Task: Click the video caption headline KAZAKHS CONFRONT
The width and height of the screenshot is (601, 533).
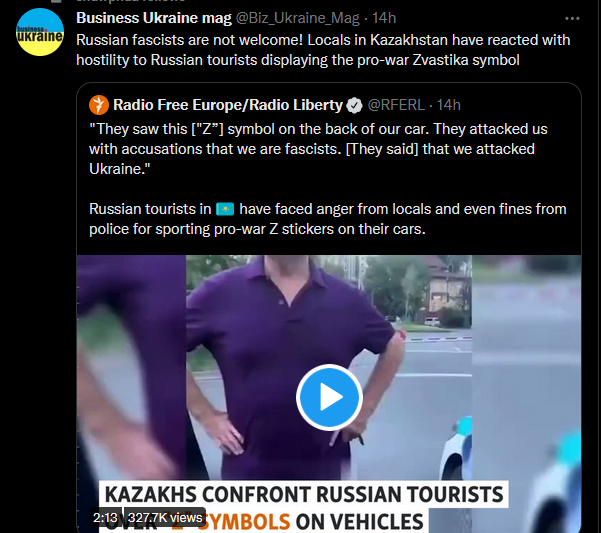Action: [x=304, y=494]
